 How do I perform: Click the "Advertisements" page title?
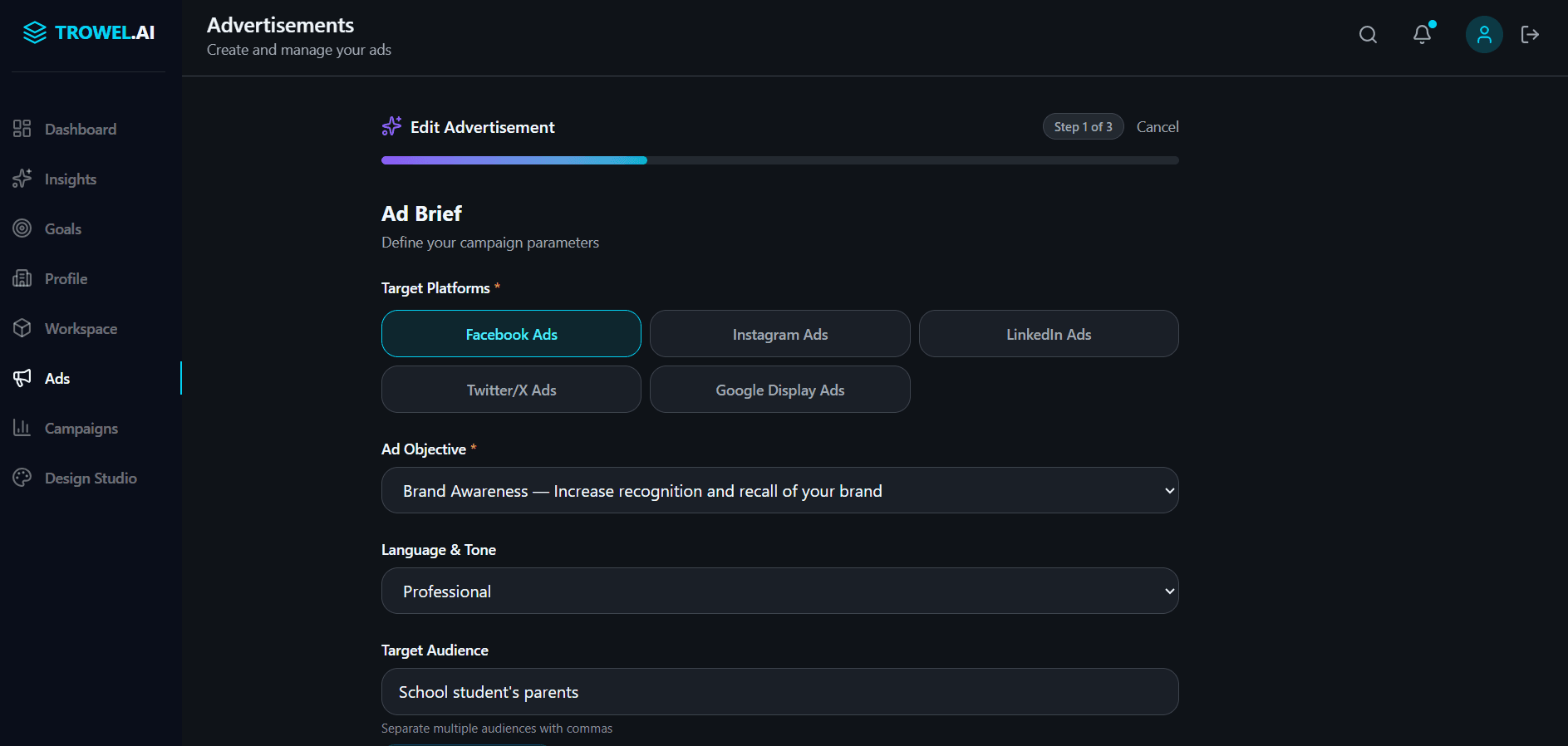coord(280,25)
